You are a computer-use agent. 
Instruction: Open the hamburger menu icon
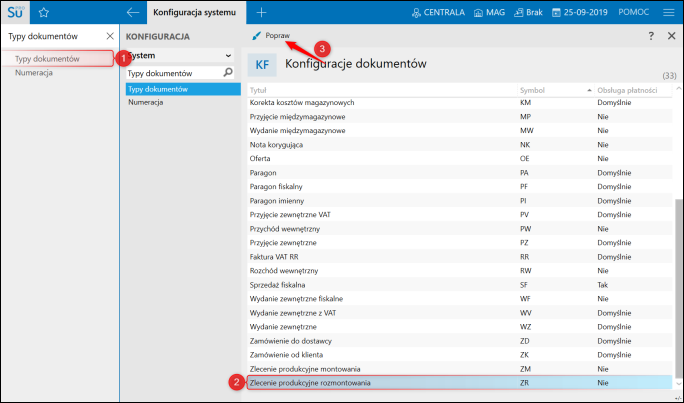[x=669, y=13]
